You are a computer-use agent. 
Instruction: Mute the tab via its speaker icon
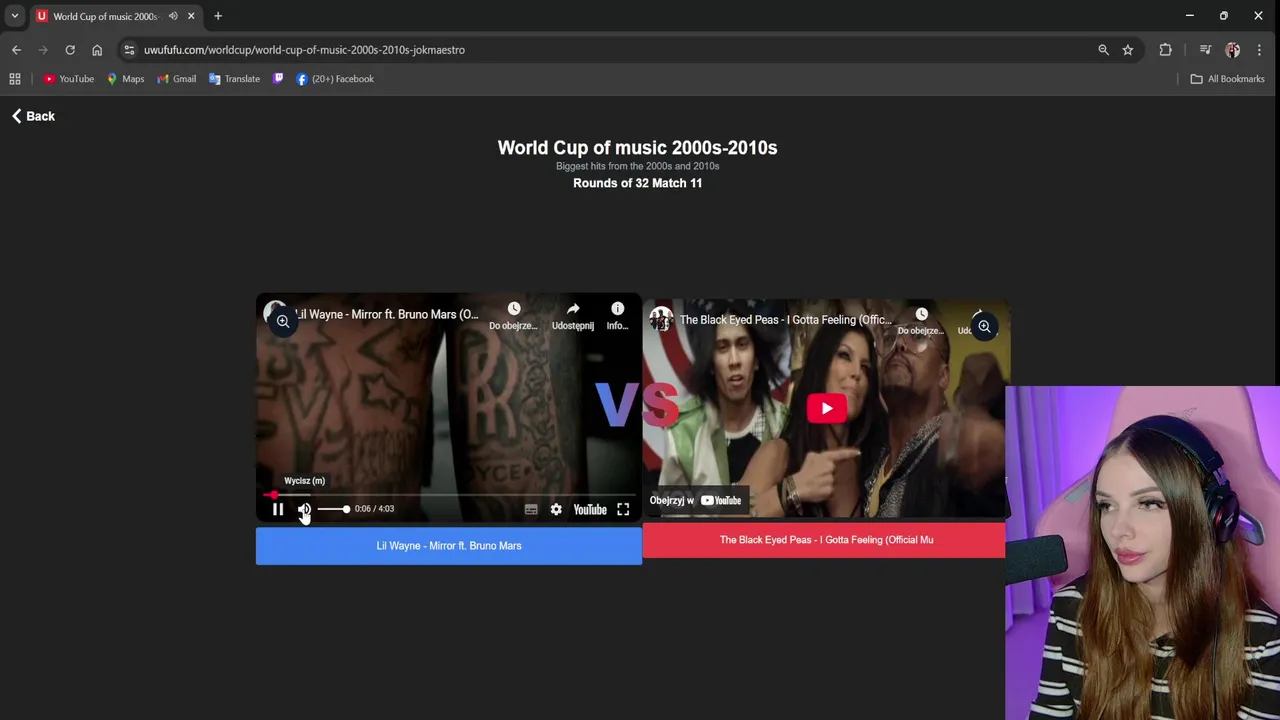173,16
